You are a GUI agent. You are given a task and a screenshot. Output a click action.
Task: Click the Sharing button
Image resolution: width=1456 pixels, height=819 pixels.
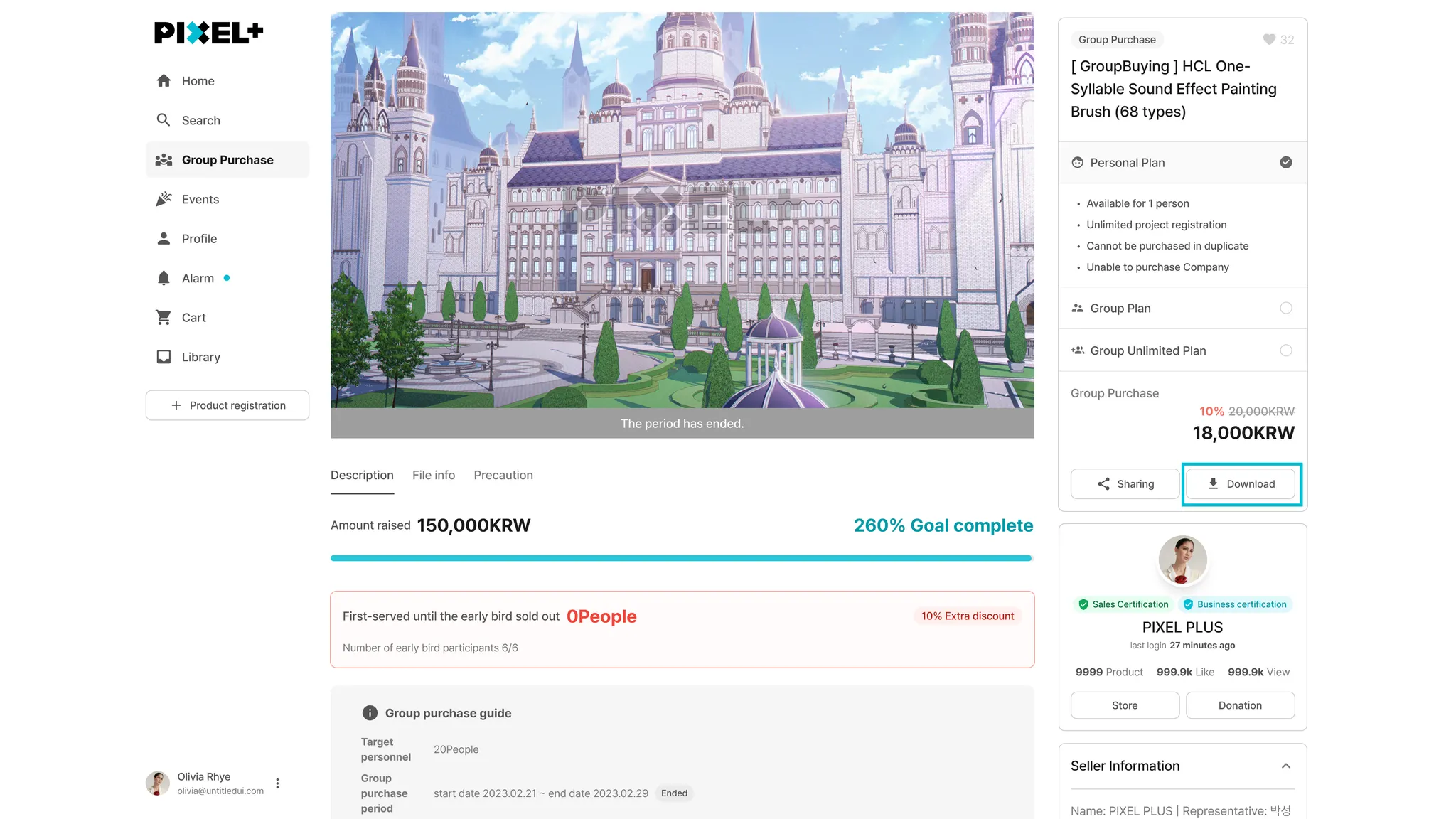(x=1125, y=484)
